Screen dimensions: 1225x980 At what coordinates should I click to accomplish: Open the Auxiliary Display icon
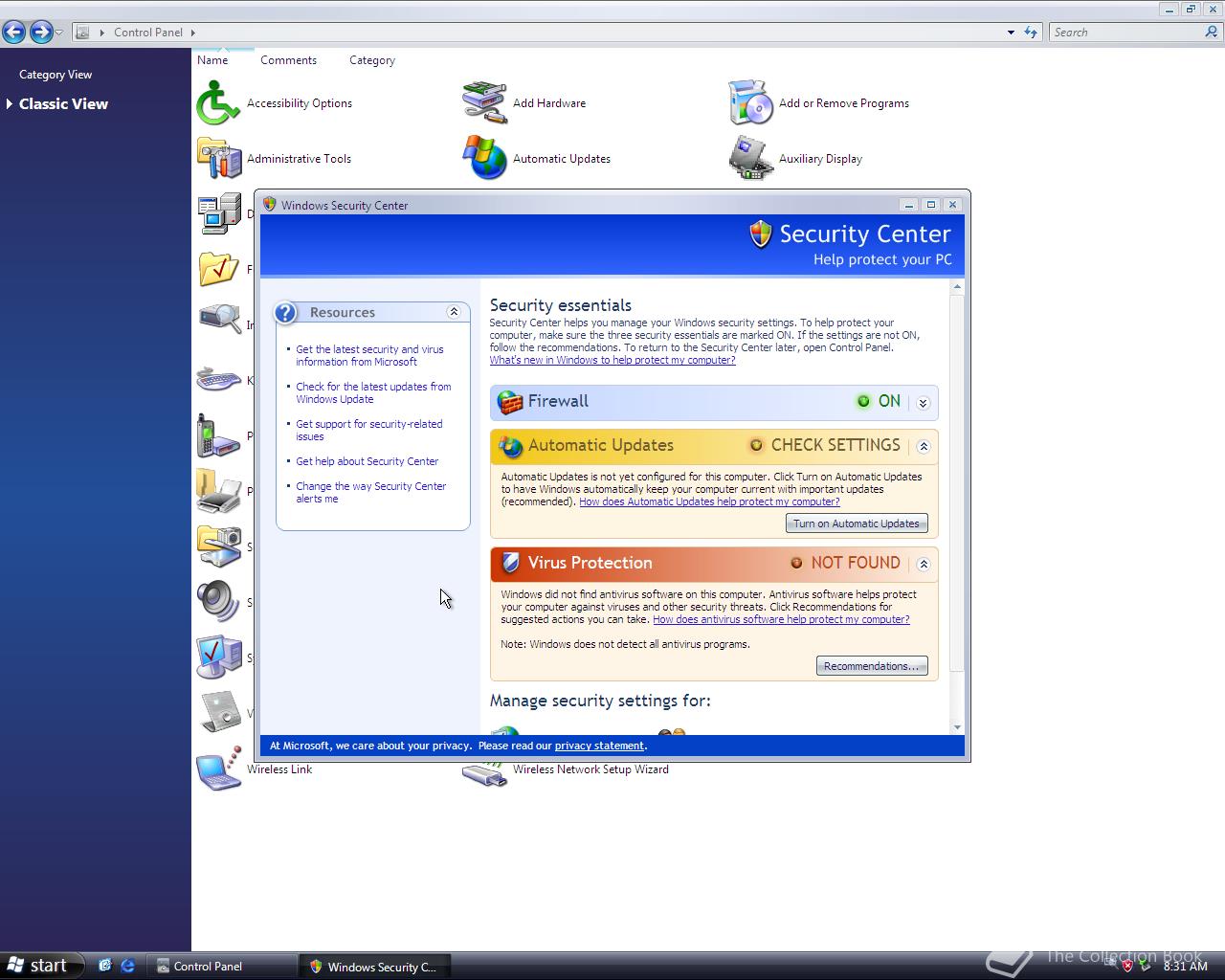[750, 159]
